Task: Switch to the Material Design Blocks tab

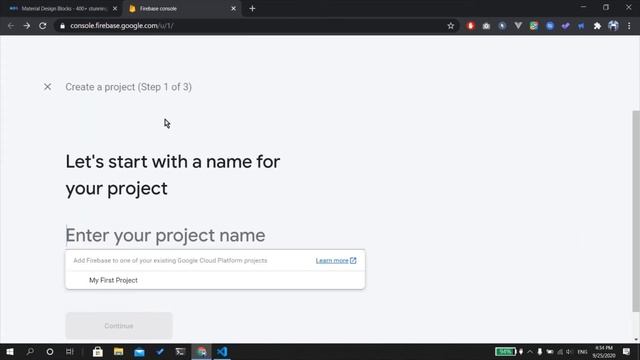Action: pyautogui.click(x=60, y=9)
